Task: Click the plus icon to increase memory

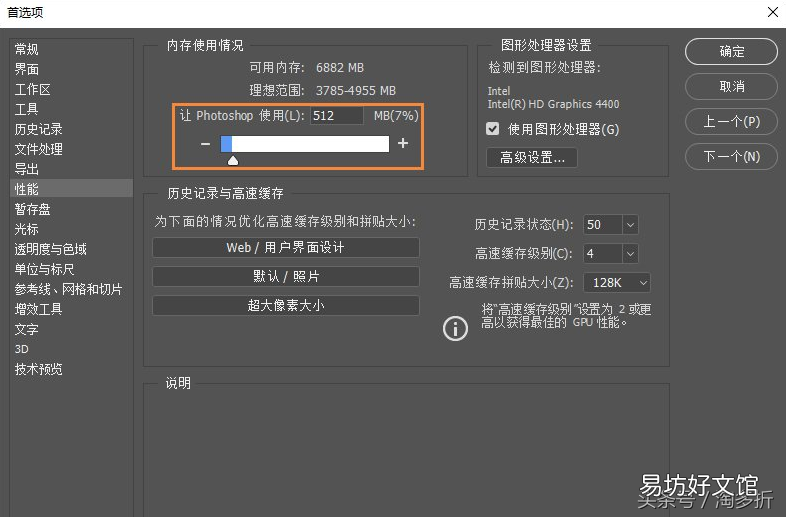Action: 403,143
